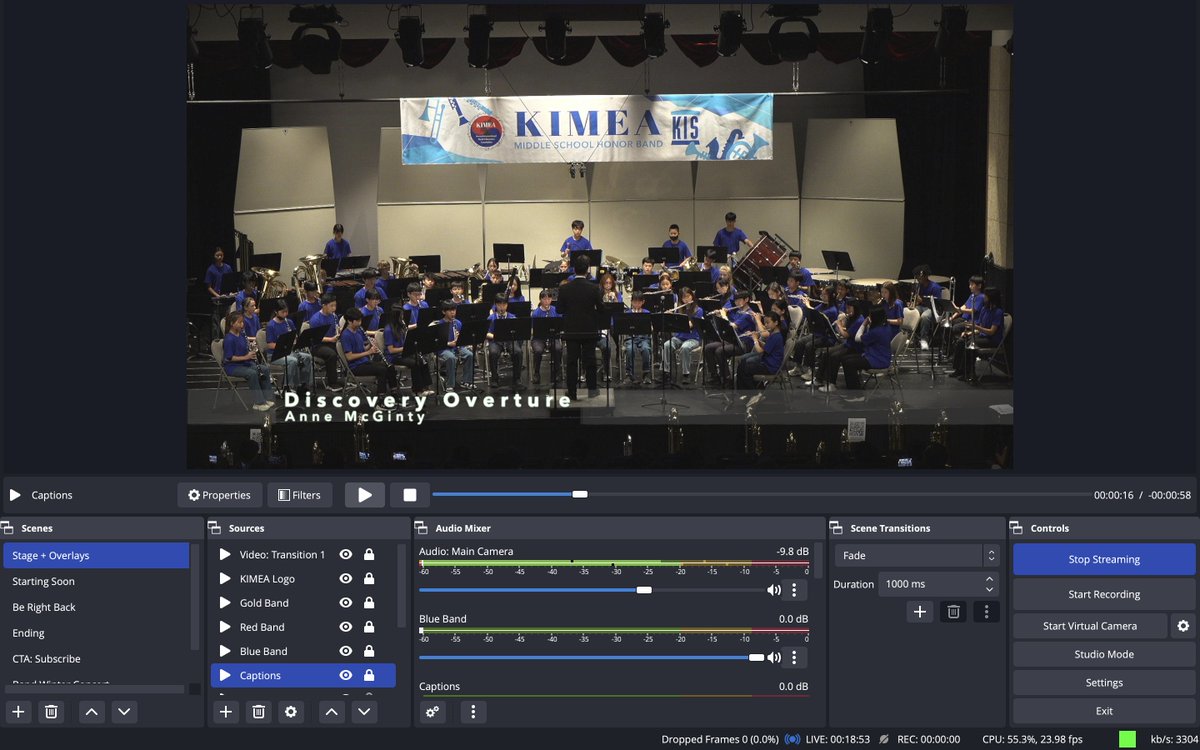Click the Exit button
This screenshot has width=1200, height=750.
coord(1104,711)
